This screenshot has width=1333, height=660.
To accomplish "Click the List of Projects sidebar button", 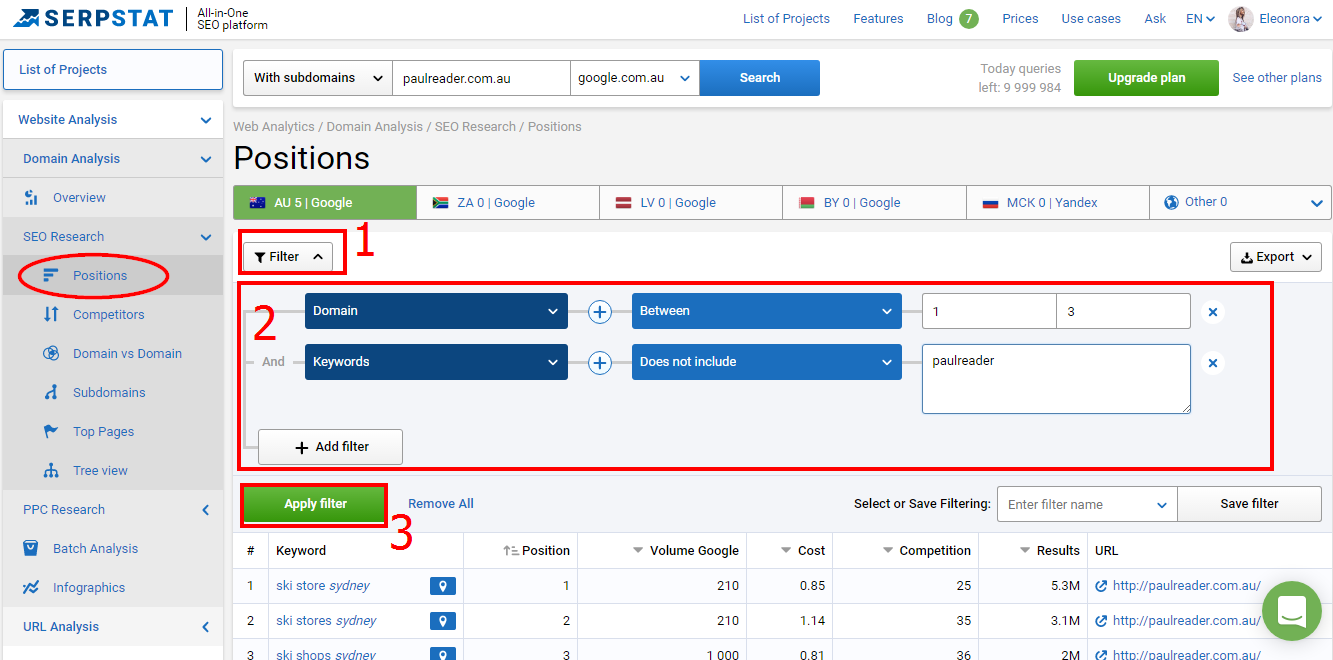I will tap(113, 70).
